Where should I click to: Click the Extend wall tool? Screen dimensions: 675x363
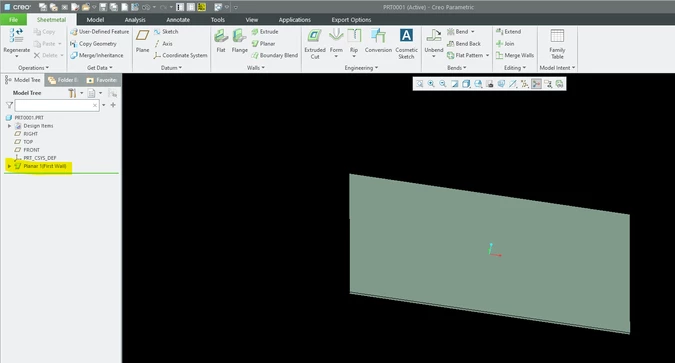(508, 32)
